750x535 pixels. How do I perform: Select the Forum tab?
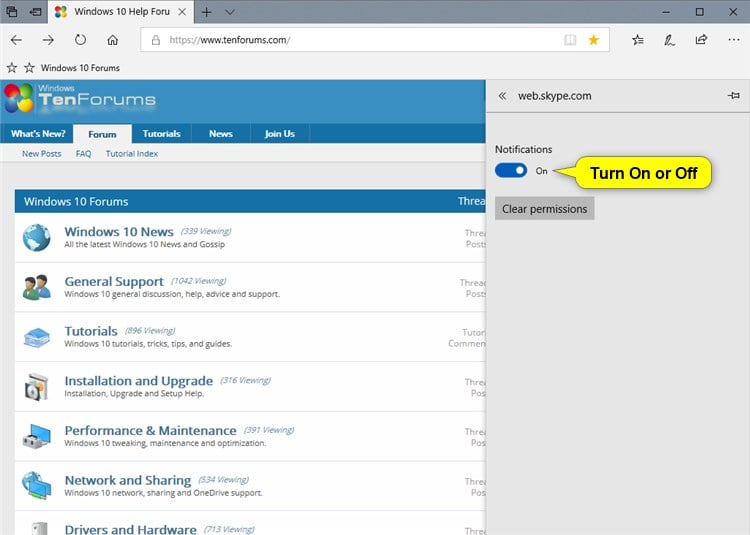click(x=102, y=134)
